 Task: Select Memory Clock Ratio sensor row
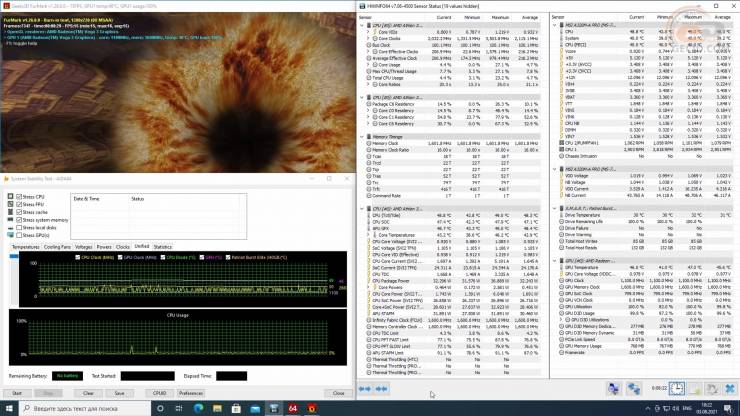pos(453,150)
